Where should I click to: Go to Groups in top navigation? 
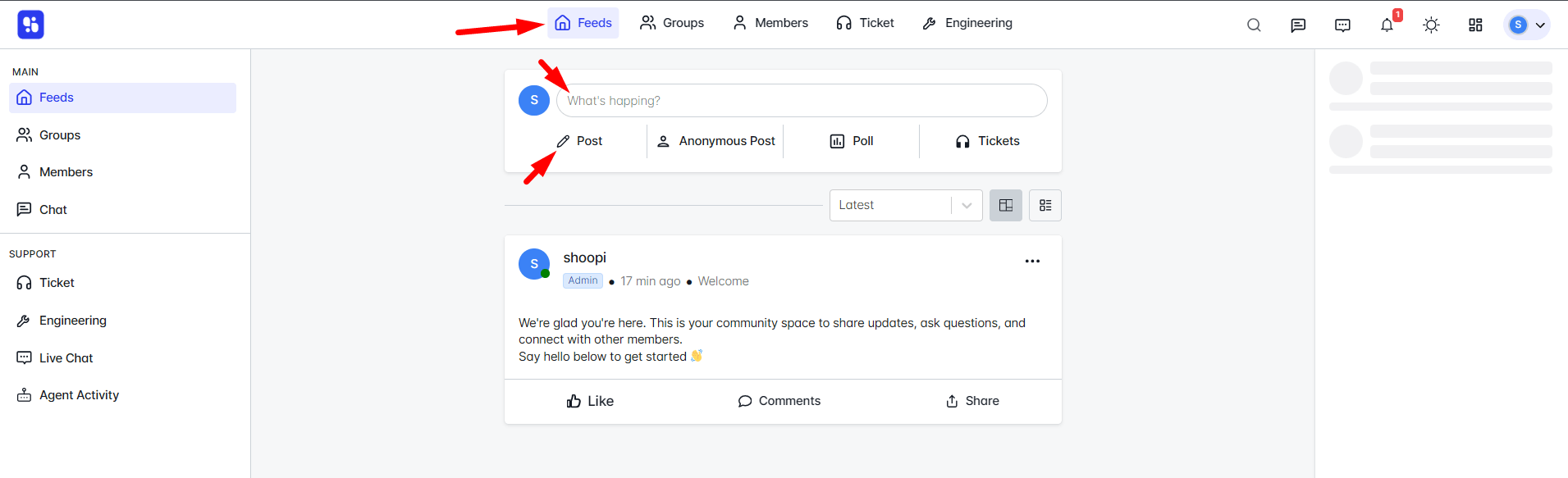pos(672,23)
